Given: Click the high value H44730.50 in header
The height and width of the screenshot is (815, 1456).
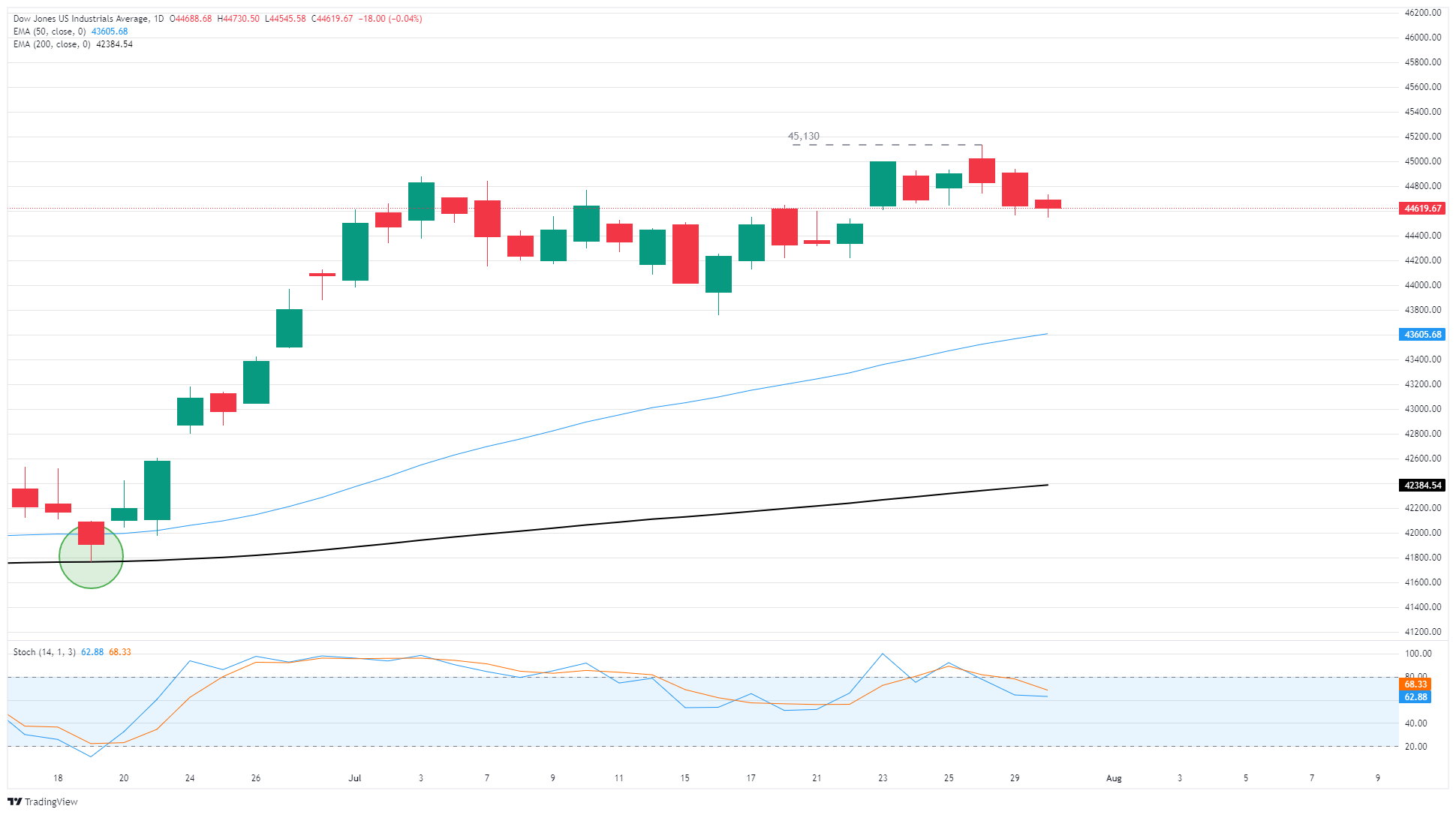Looking at the screenshot, I should coord(238,19).
